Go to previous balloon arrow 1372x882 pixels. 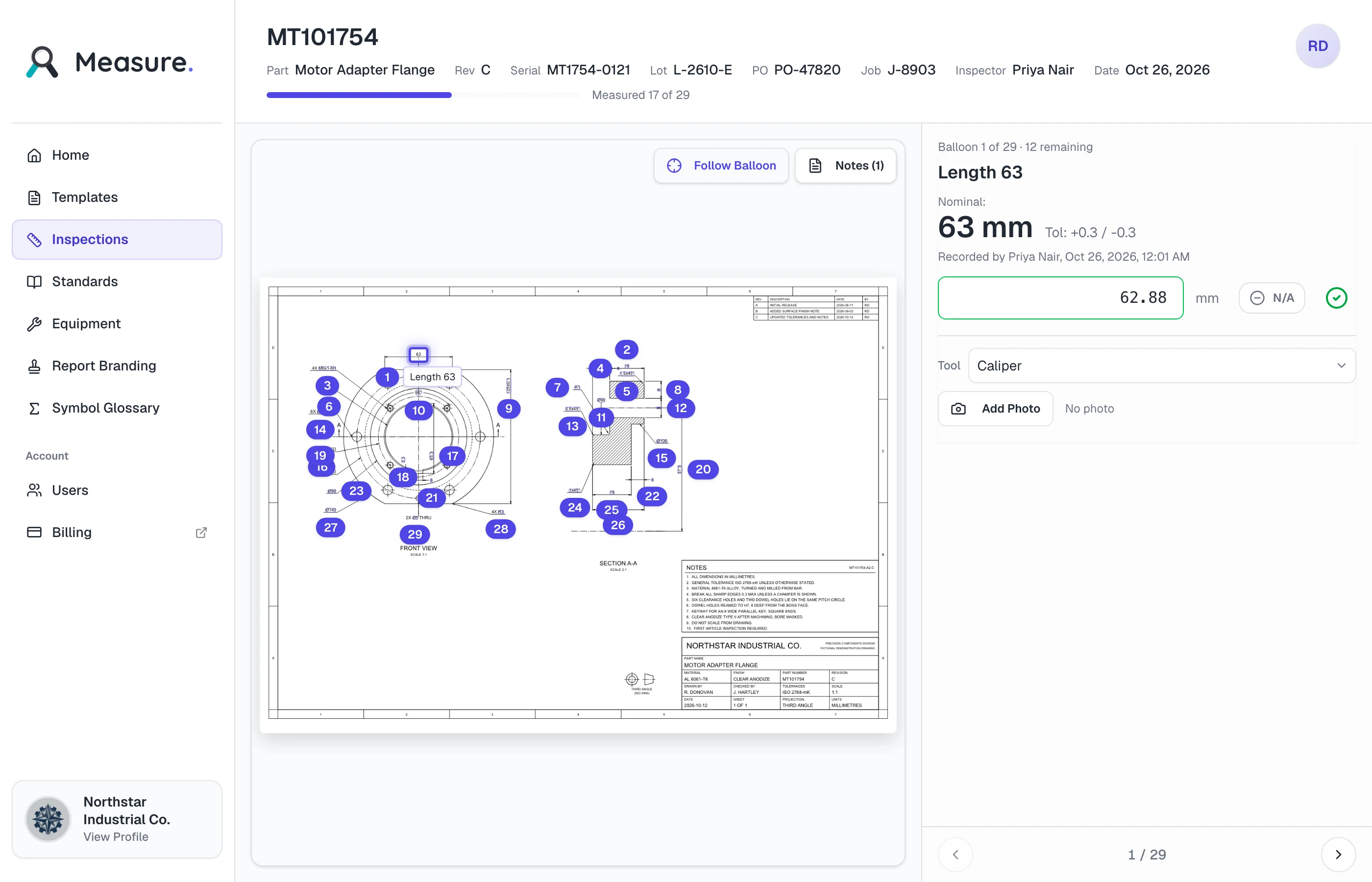coord(955,855)
